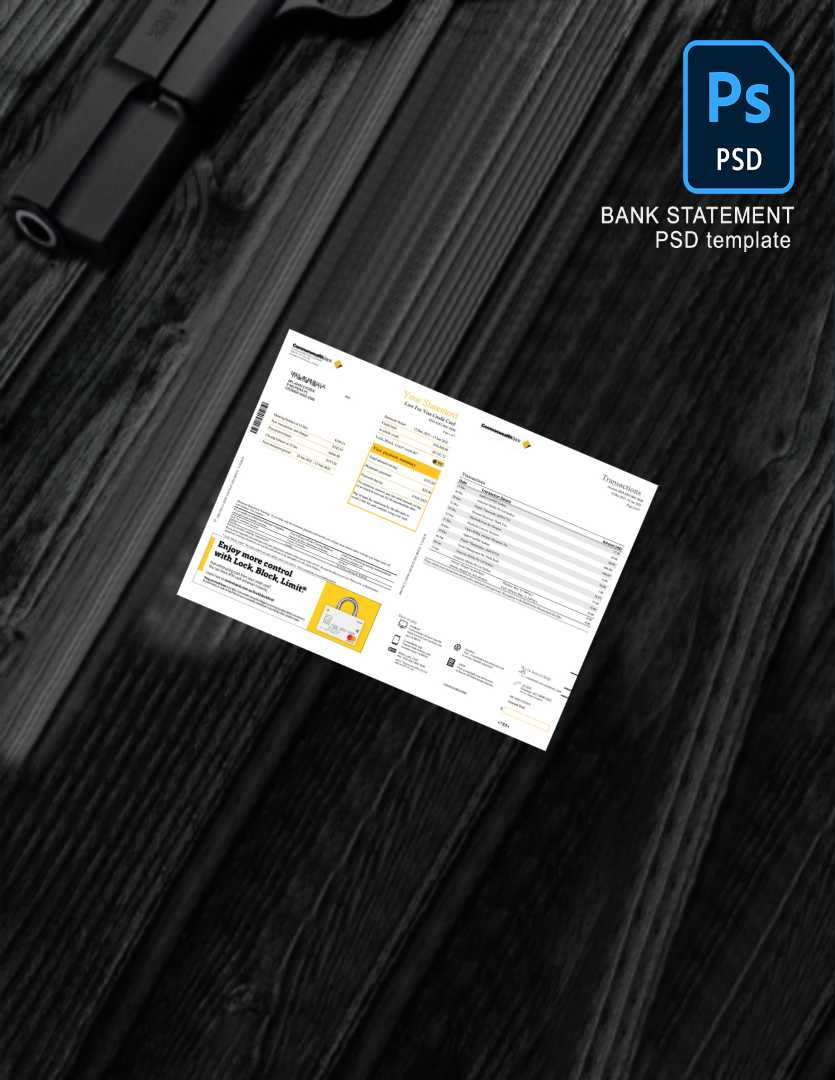Click the Photoshop PSD file icon
Screen dimensions: 835x1080
pos(737,117)
